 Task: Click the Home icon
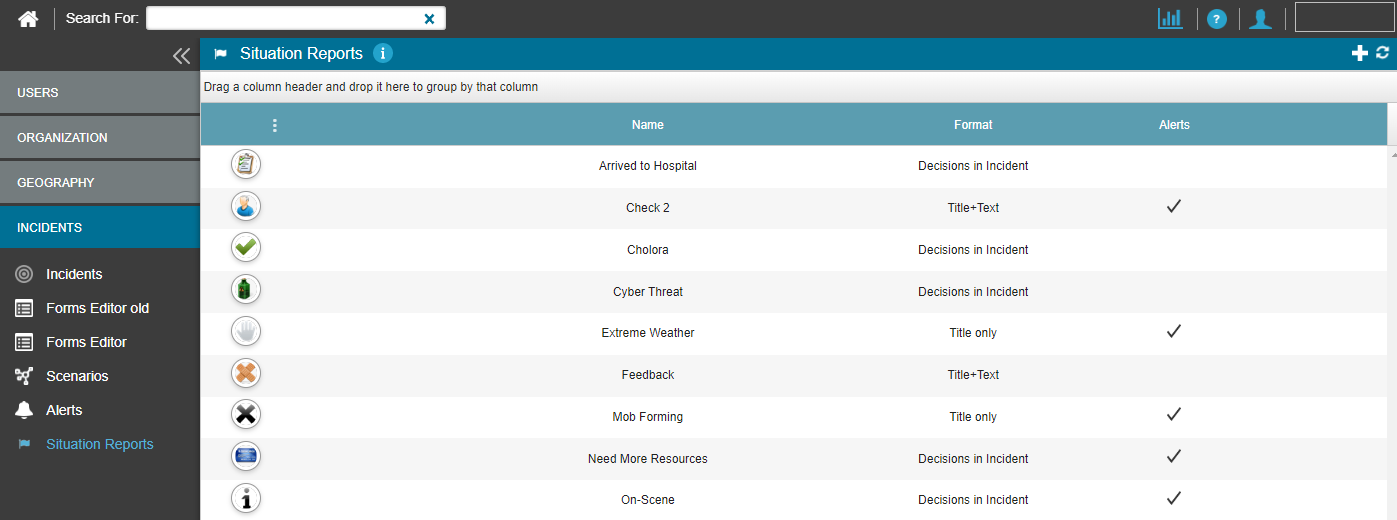[x=28, y=18]
